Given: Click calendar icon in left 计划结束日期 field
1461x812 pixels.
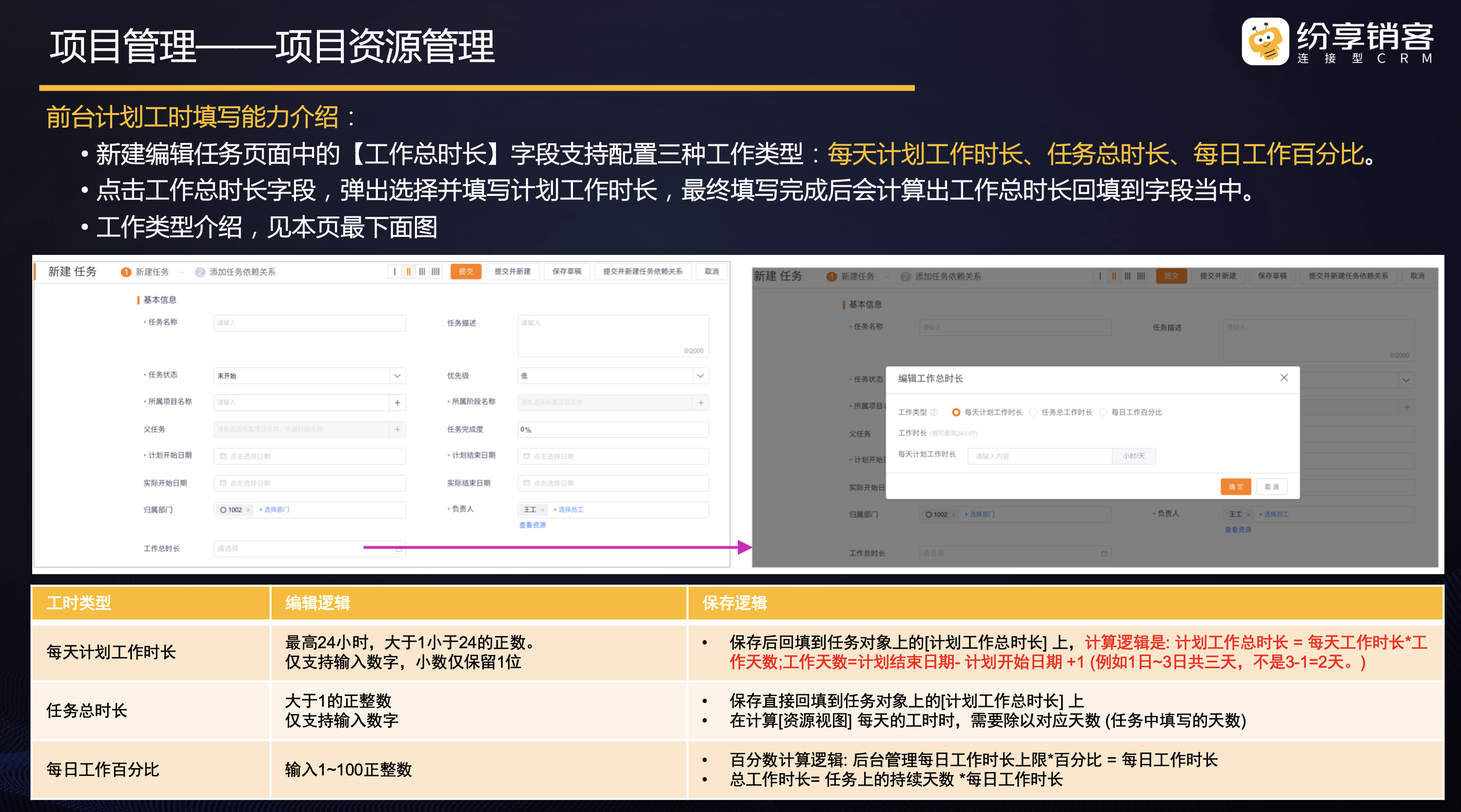Looking at the screenshot, I should pyautogui.click(x=526, y=456).
